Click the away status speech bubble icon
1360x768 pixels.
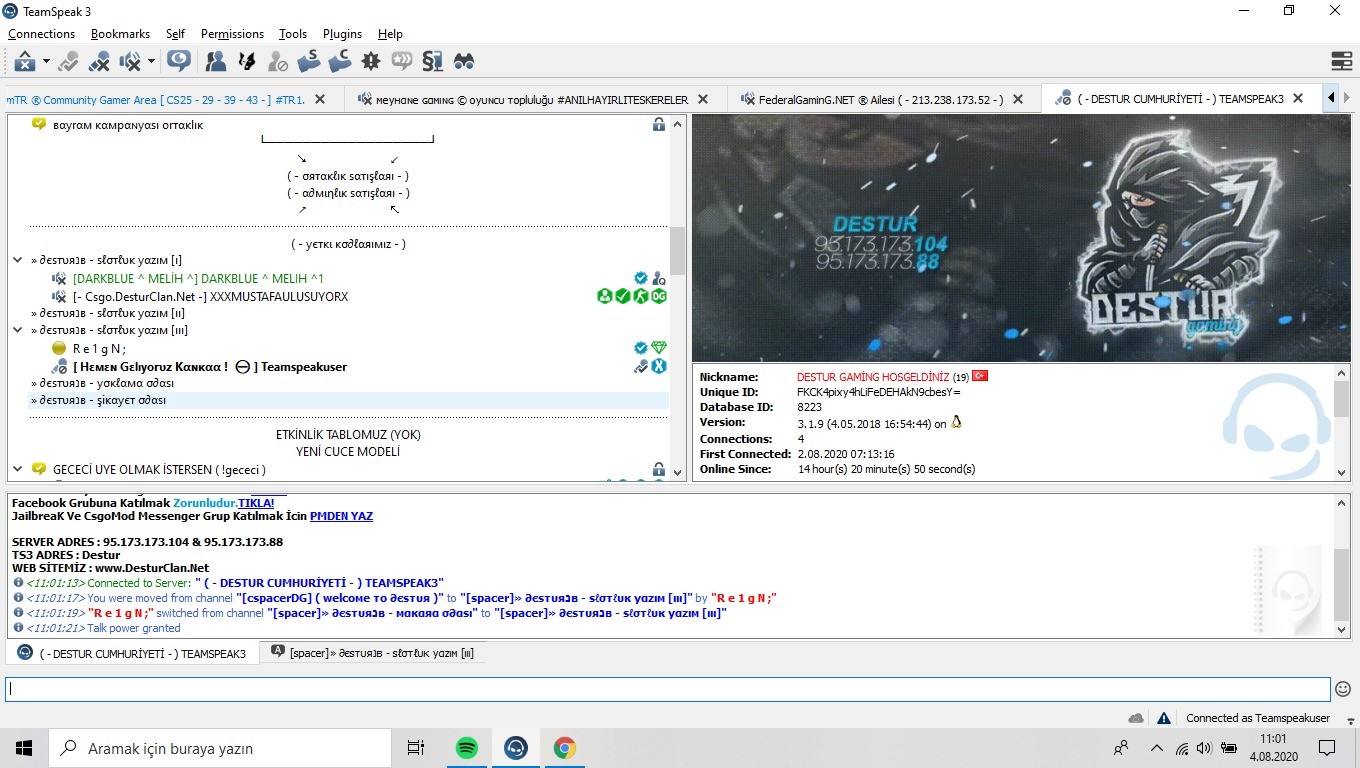pyautogui.click(x=179, y=61)
